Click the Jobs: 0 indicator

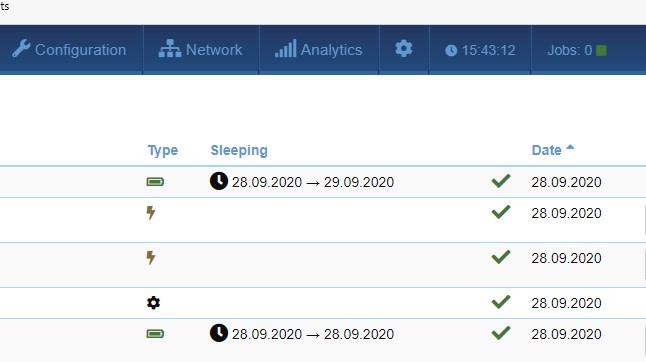pyautogui.click(x=577, y=50)
